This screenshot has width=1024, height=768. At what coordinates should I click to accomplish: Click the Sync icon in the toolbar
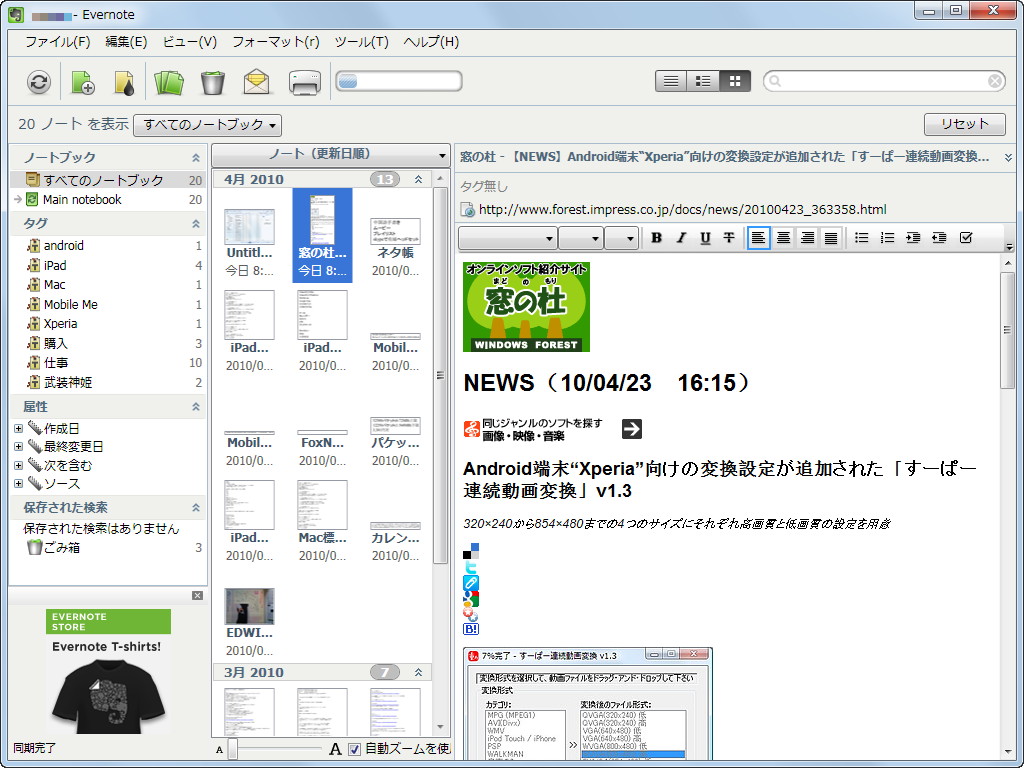pyautogui.click(x=38, y=81)
